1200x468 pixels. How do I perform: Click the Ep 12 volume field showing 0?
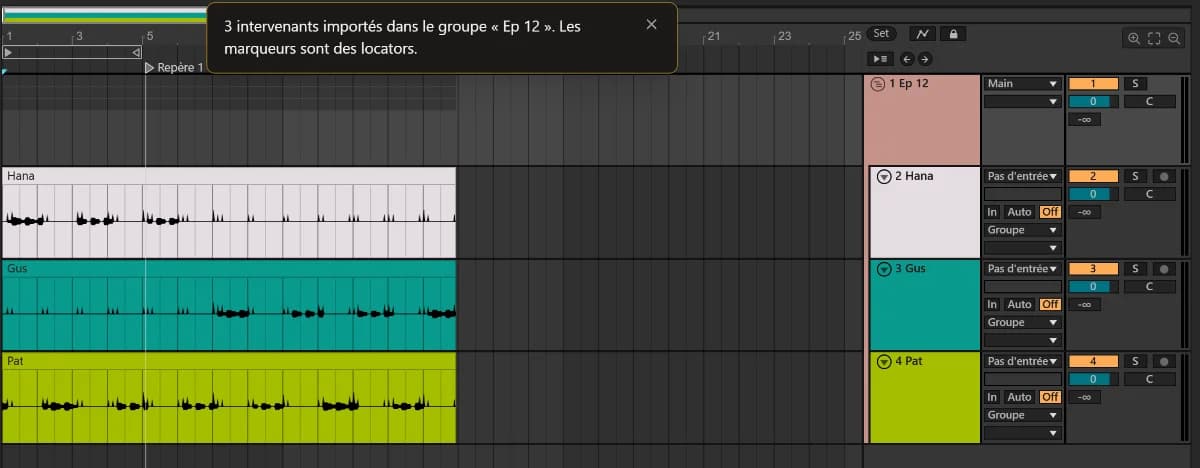point(1092,101)
